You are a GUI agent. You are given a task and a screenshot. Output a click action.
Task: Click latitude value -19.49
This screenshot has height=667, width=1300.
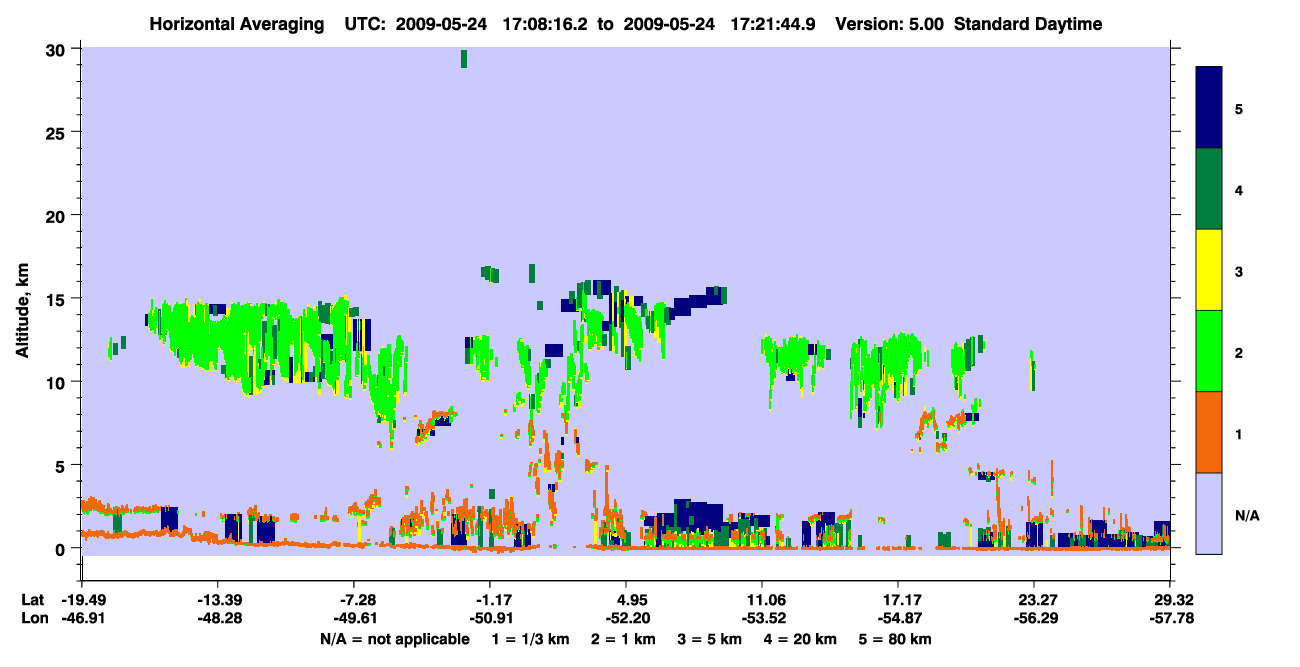coord(82,600)
